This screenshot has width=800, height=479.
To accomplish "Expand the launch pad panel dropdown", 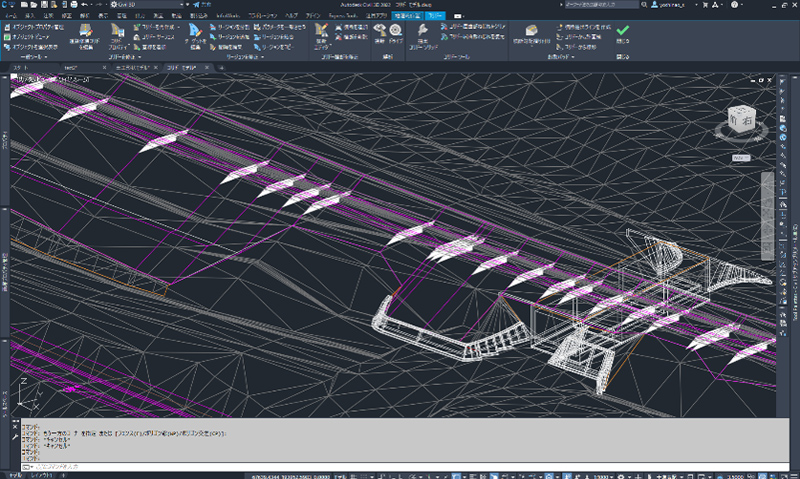I will click(x=561, y=57).
